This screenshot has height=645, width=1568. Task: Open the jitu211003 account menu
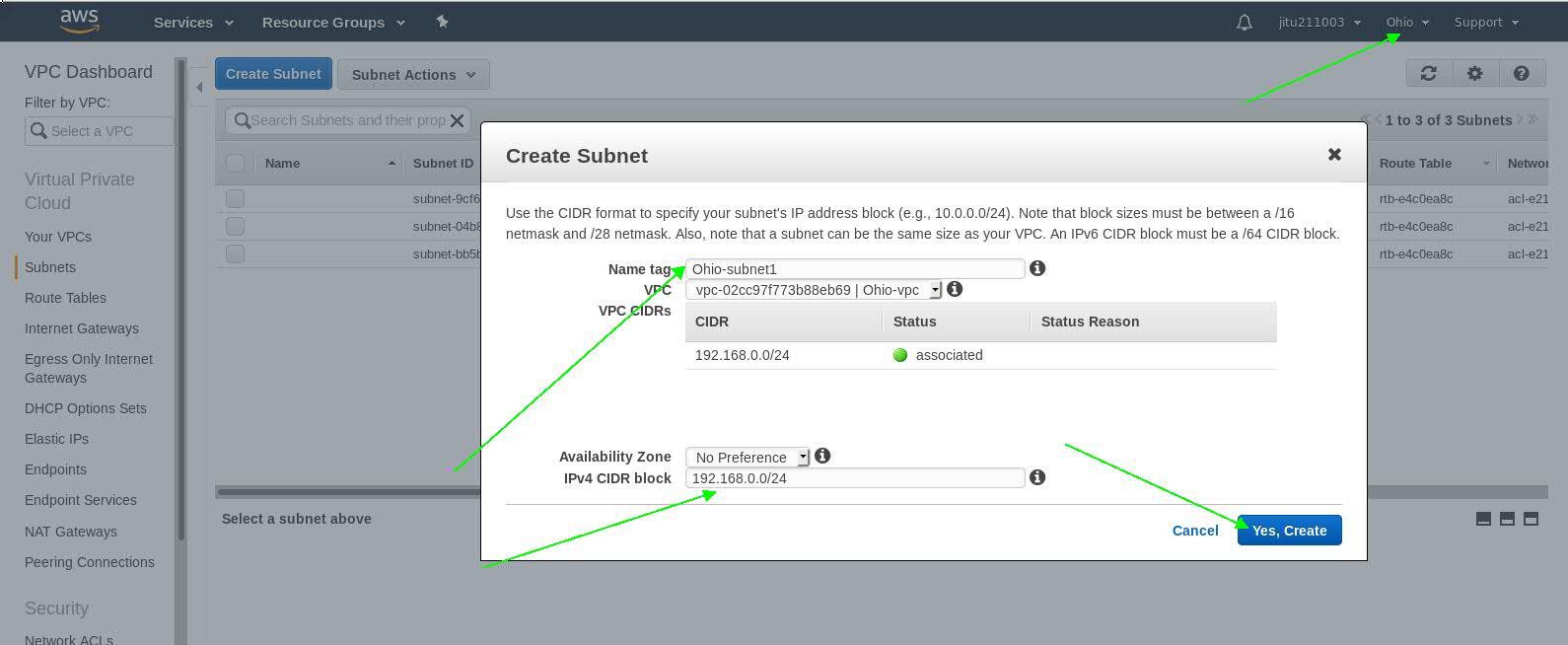(1319, 22)
